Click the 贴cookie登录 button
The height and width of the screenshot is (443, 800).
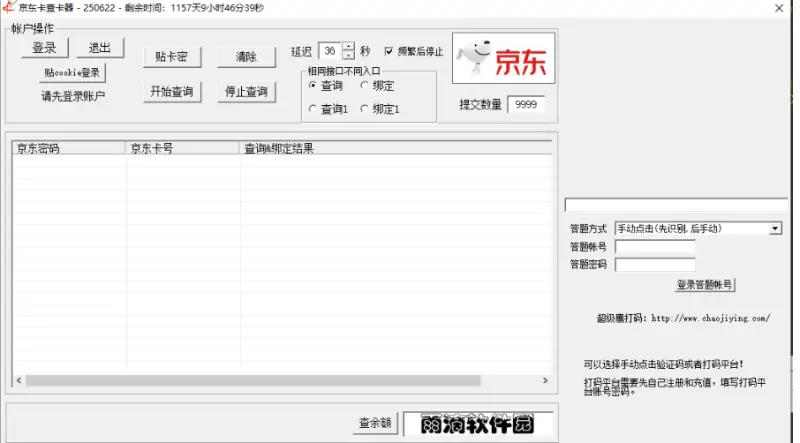click(72, 72)
